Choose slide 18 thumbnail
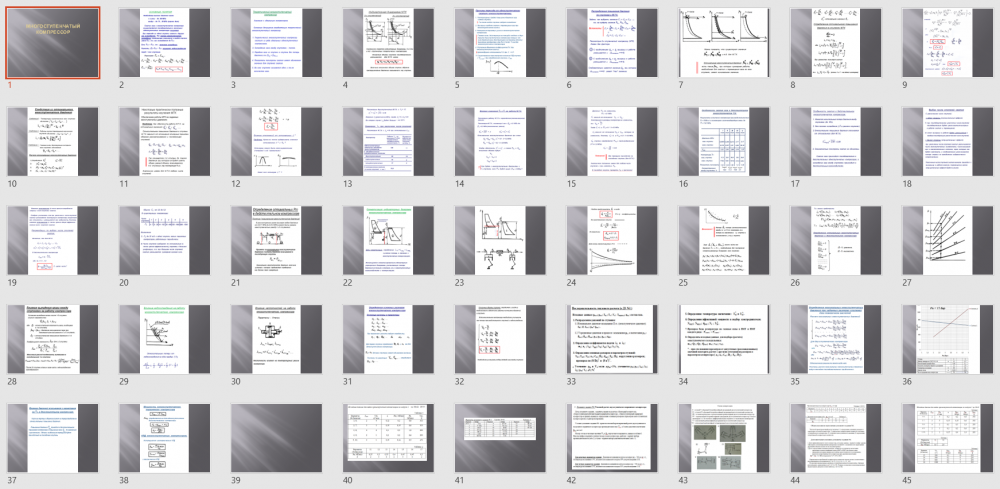1000x489 pixels. 948,142
